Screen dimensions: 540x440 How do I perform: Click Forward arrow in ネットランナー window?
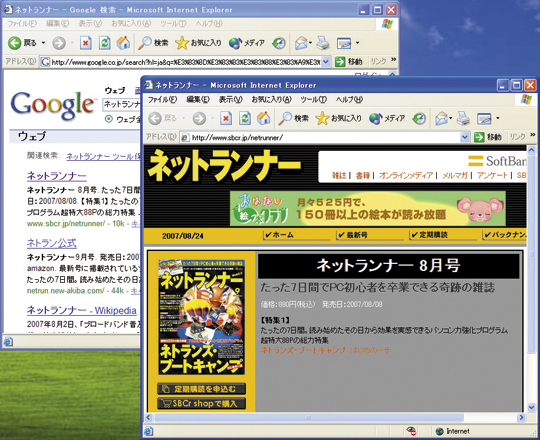coord(199,118)
